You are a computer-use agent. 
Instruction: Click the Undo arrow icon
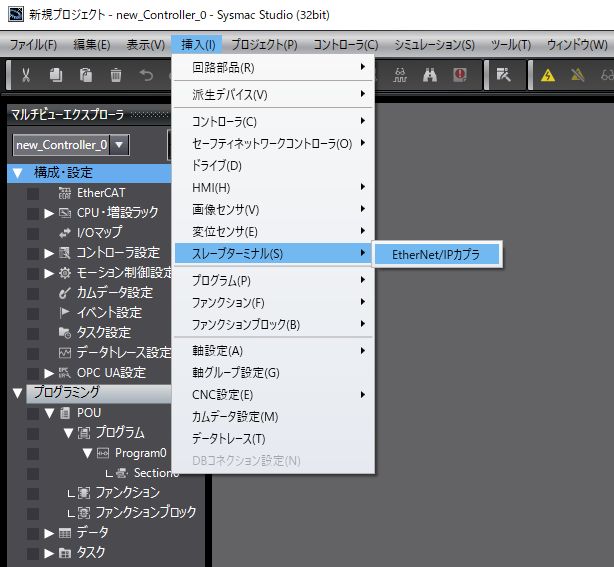point(146,74)
